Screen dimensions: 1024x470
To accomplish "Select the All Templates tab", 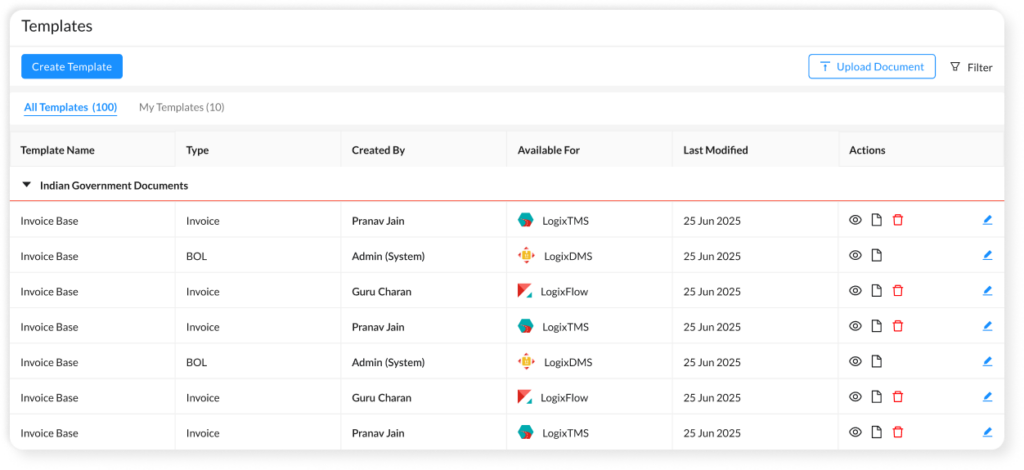I will pyautogui.click(x=70, y=107).
